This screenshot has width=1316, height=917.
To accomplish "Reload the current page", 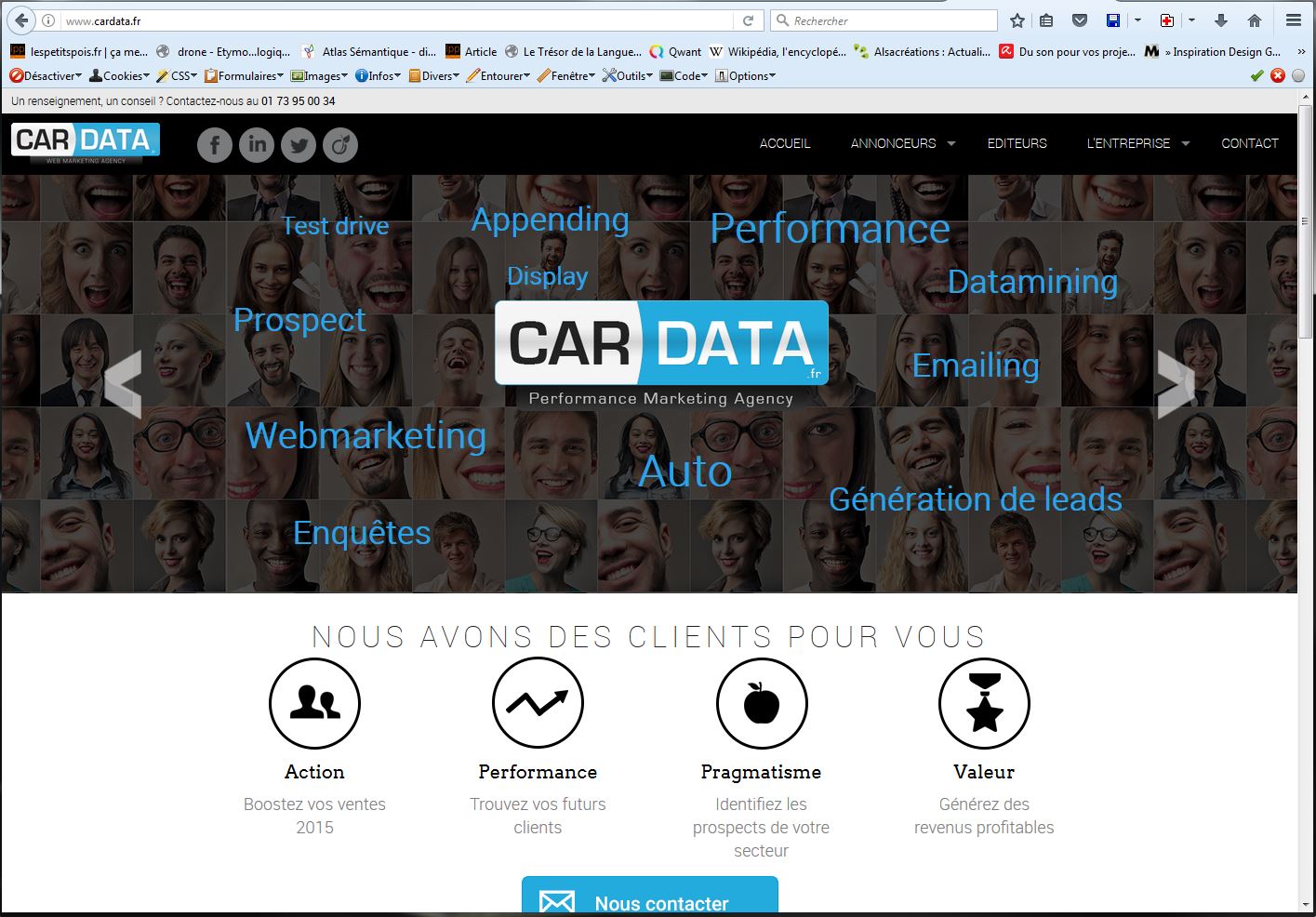I will (748, 20).
